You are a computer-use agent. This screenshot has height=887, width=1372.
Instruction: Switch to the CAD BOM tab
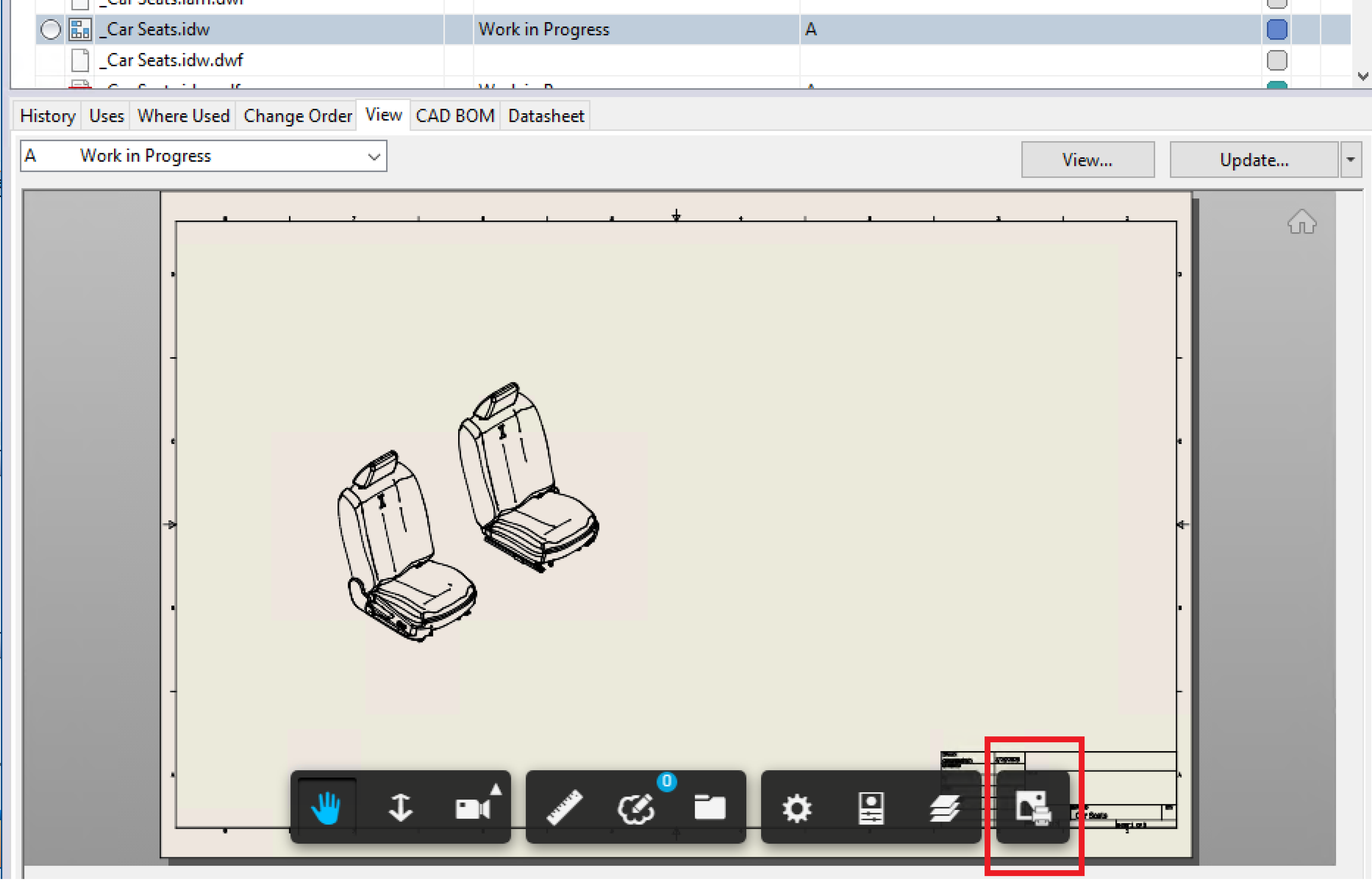[454, 115]
